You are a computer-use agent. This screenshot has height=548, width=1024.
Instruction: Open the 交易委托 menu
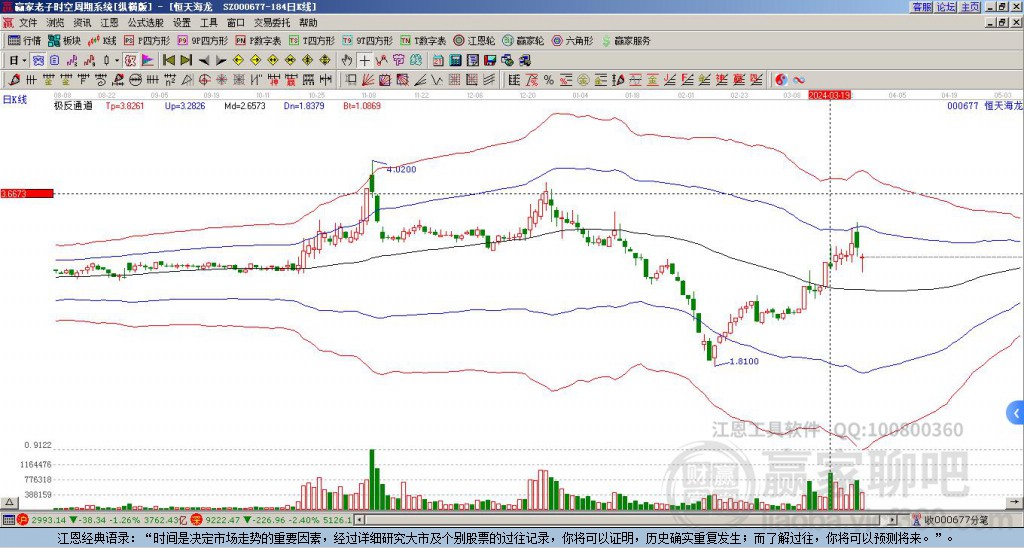(x=272, y=23)
